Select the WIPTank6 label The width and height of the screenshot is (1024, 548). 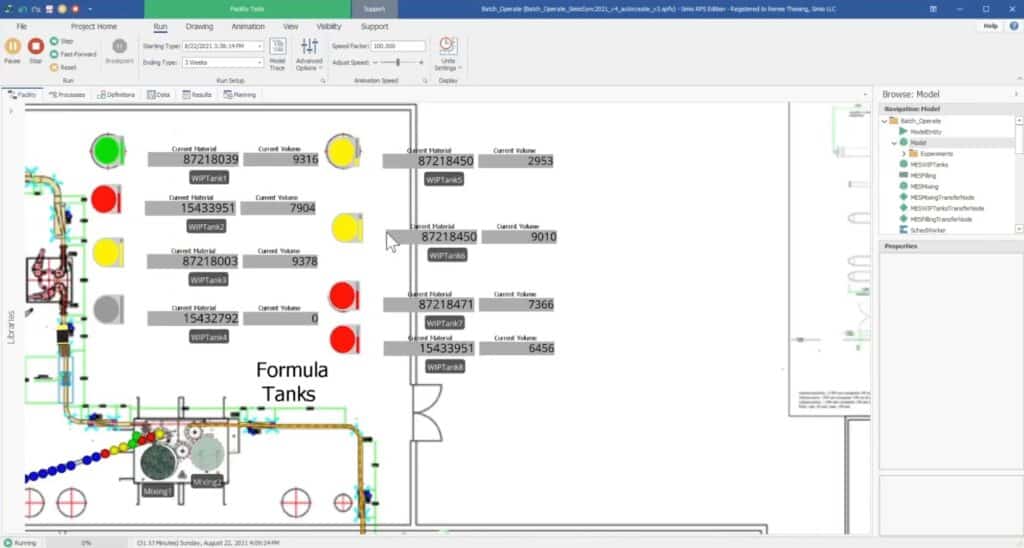point(447,255)
